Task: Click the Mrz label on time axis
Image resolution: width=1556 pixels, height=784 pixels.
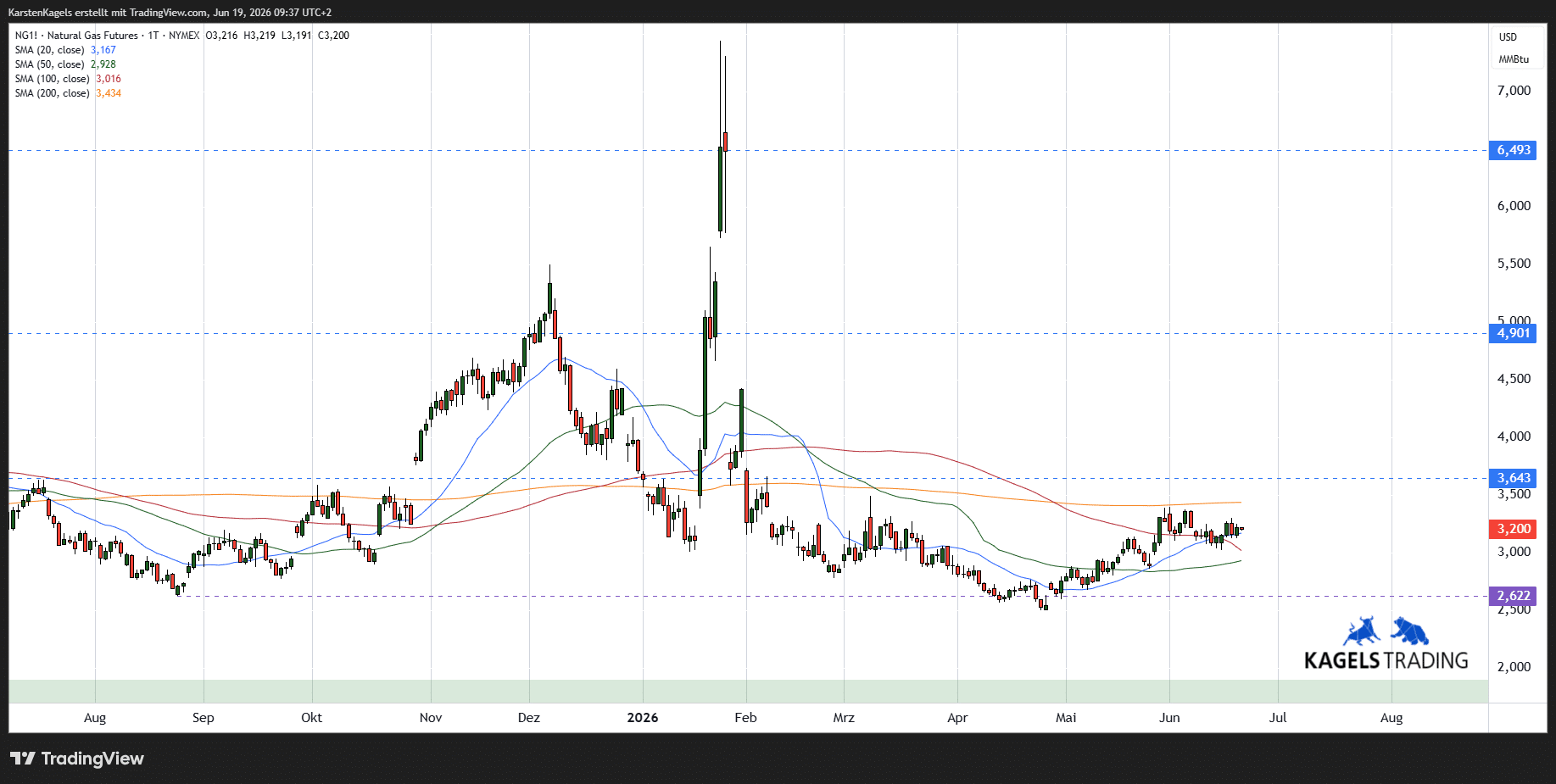Action: [x=844, y=718]
